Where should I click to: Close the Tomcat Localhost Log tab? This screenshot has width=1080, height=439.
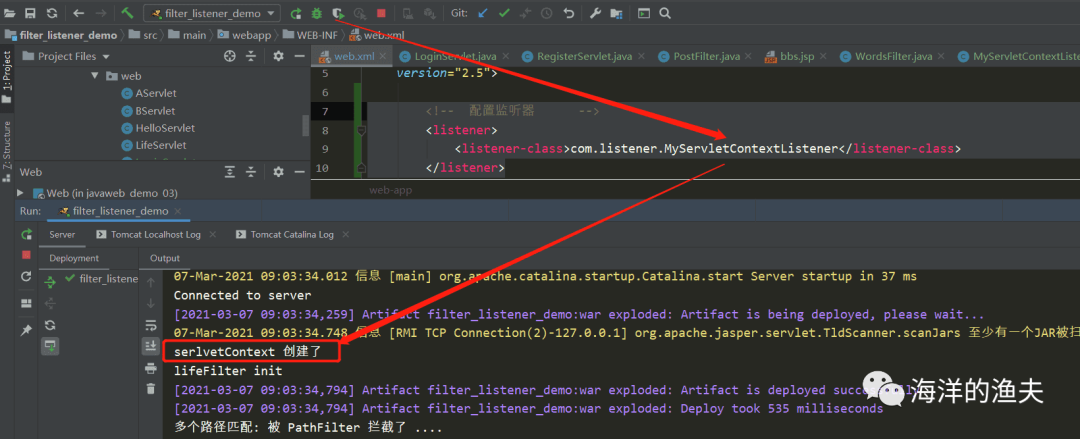(212, 234)
